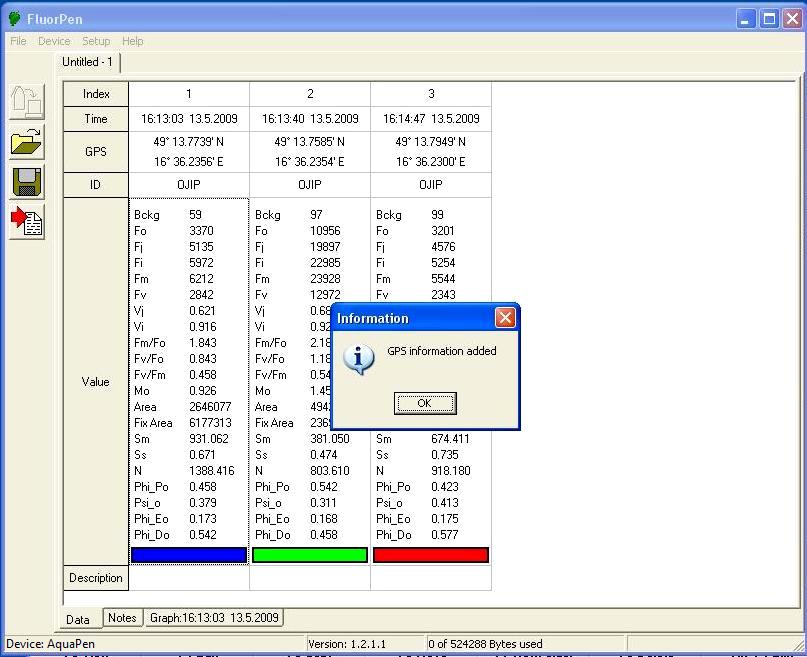Screen dimensions: 807x657
Task: Select the Data tab
Action: point(78,619)
